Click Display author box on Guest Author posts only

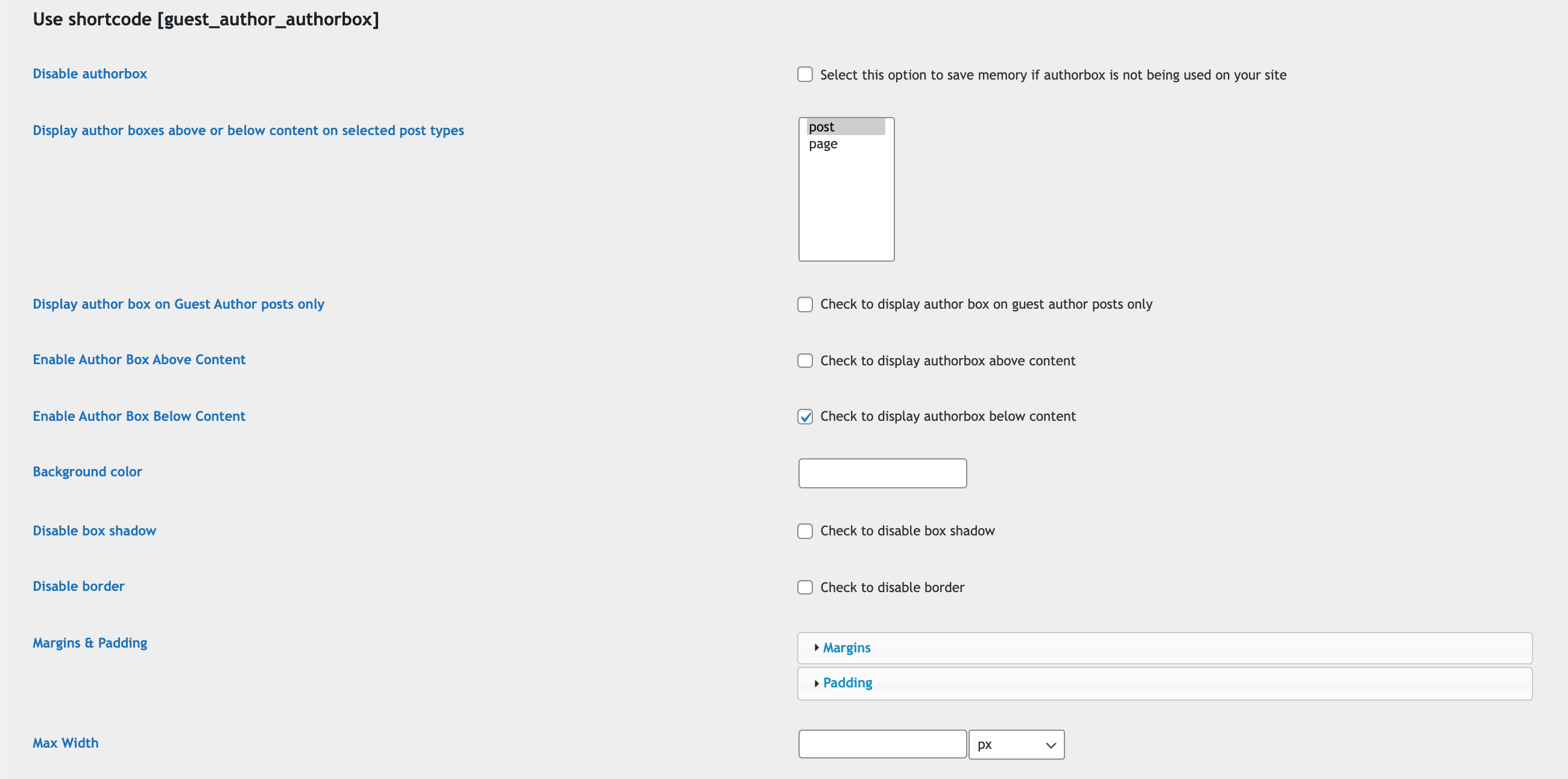click(179, 304)
